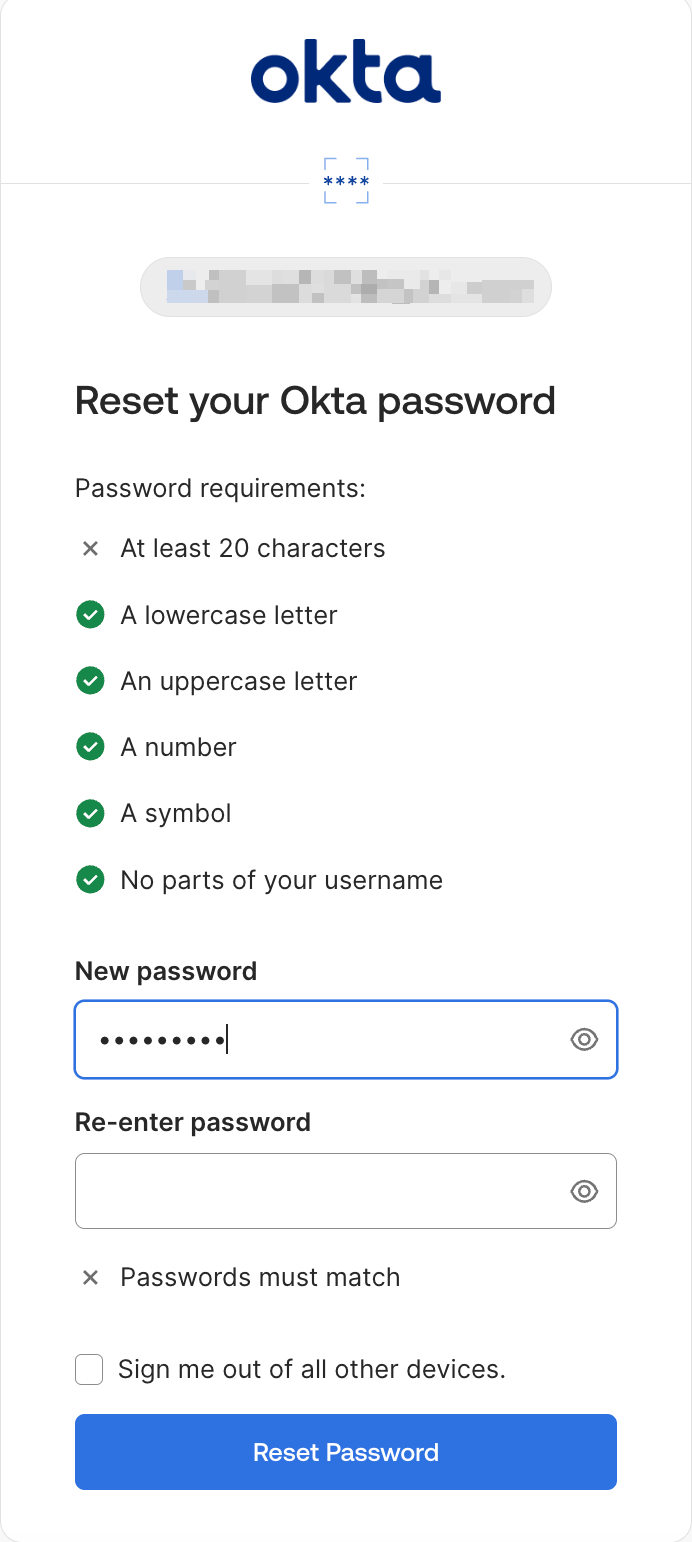Click the green check beside A number
This screenshot has height=1542, width=692.
tap(90, 747)
